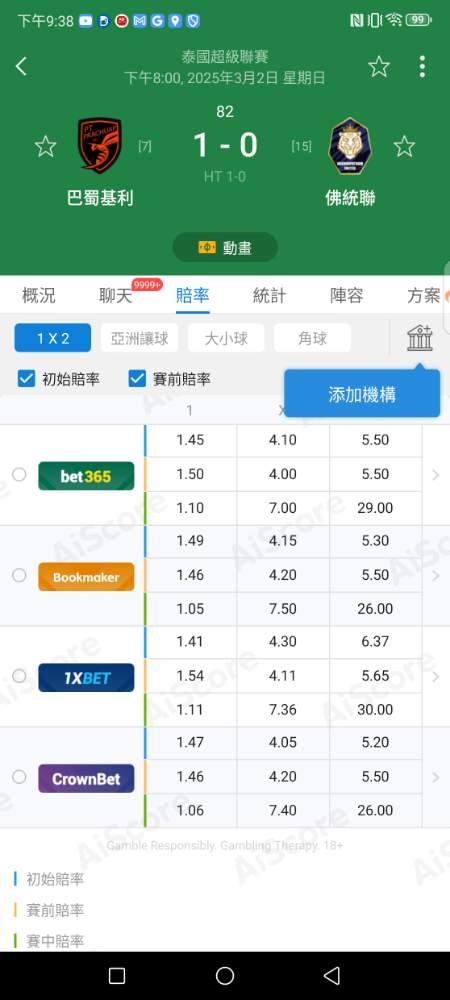The image size is (450, 1000).
Task: Star the 佛統聯 away team
Action: point(404,147)
